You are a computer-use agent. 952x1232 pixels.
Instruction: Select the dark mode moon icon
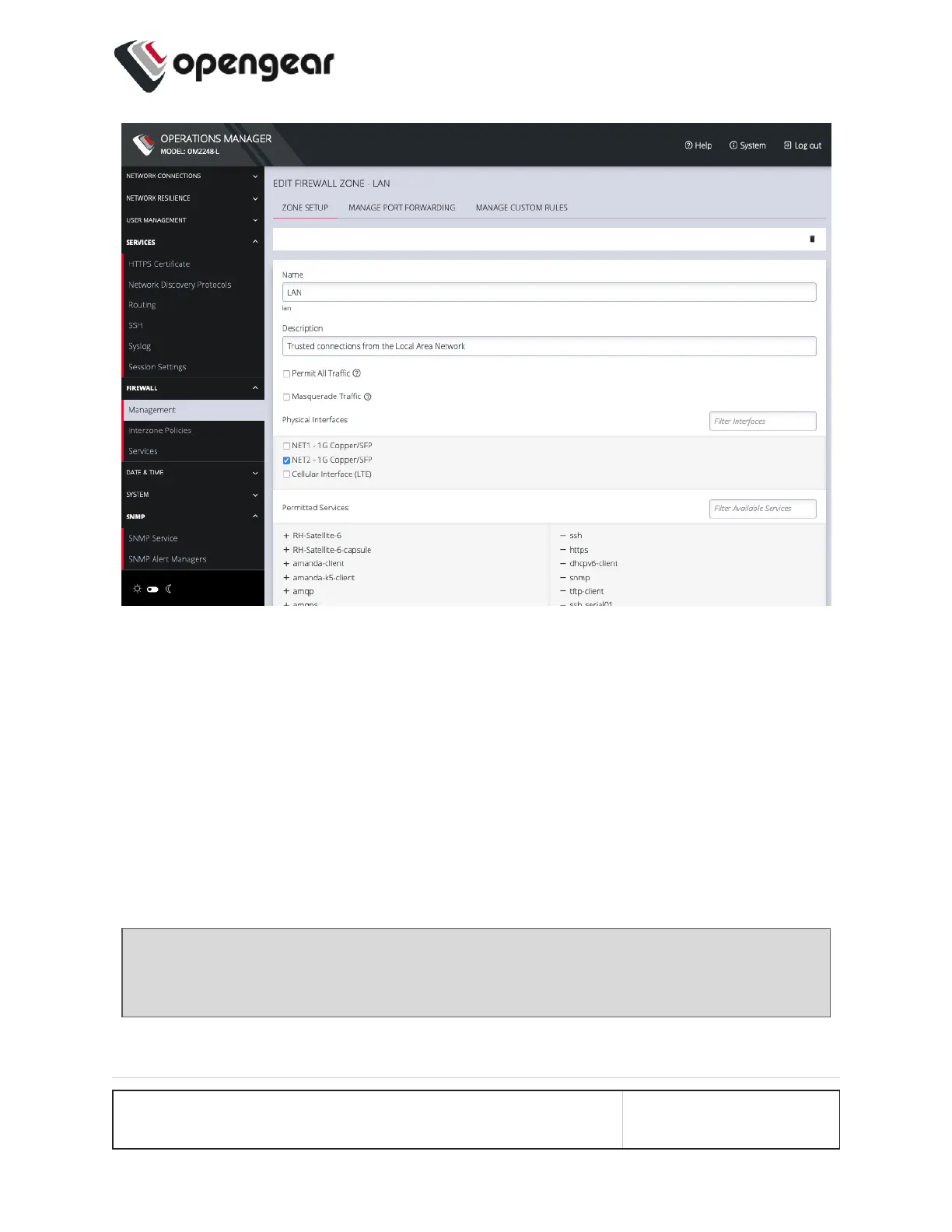[169, 589]
